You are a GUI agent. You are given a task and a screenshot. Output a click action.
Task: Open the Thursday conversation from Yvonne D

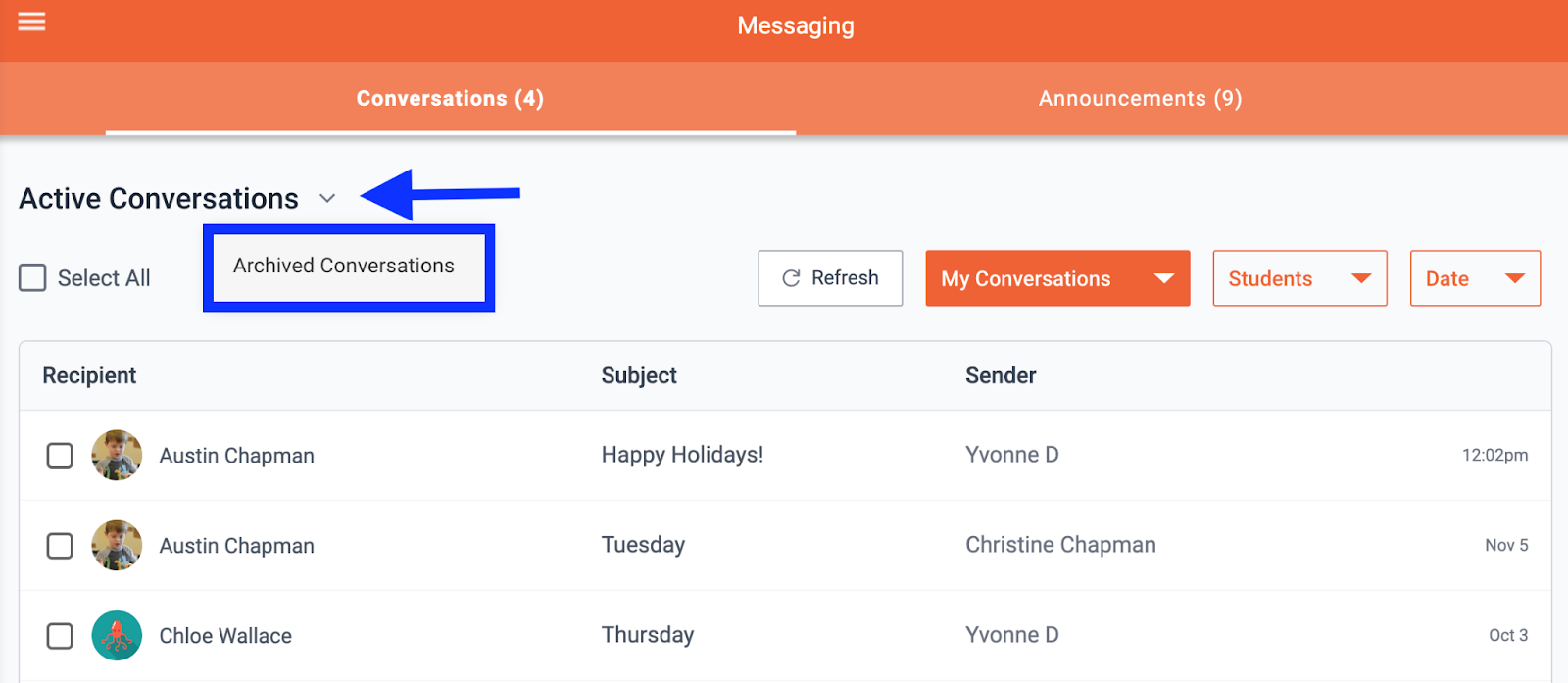[647, 635]
